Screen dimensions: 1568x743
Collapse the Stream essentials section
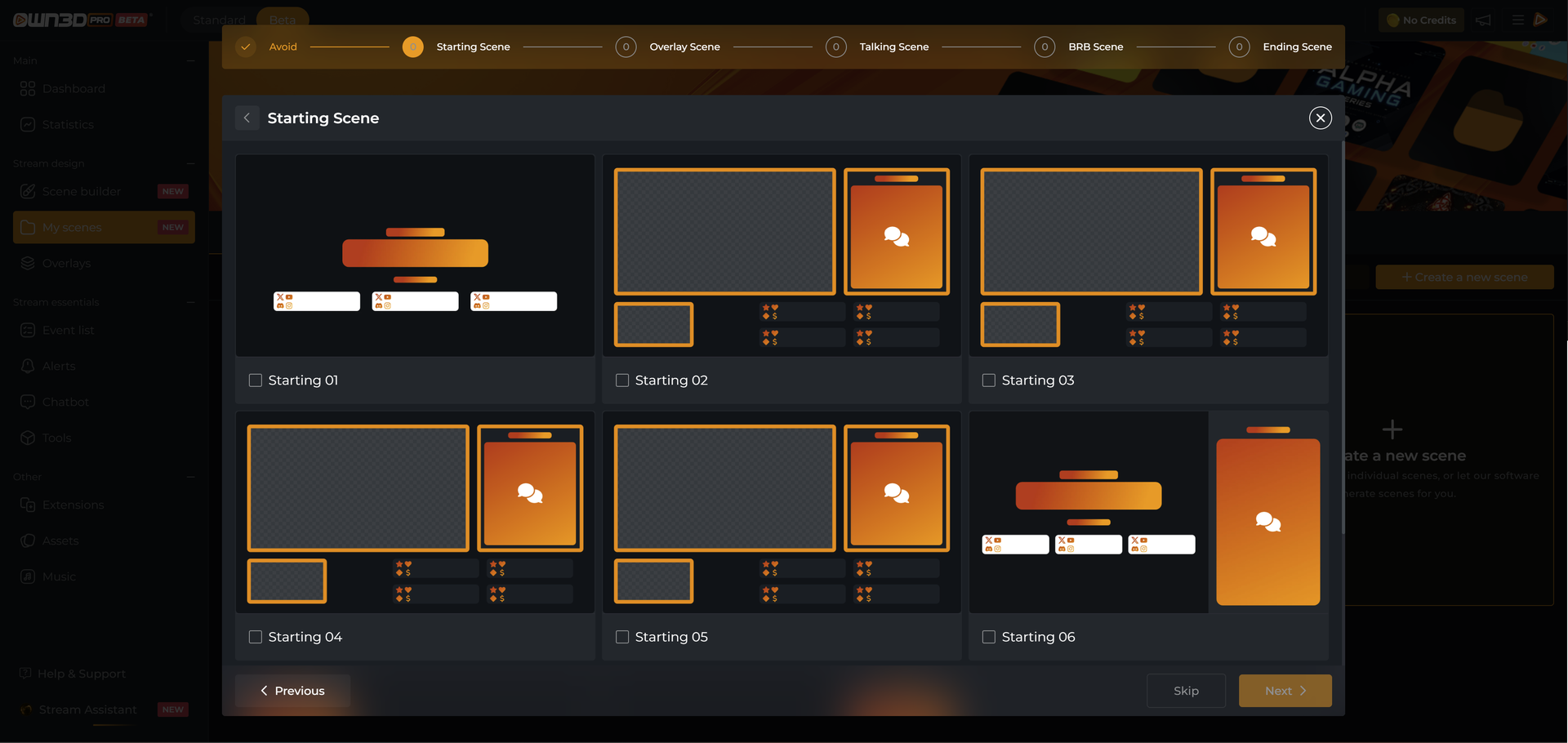[190, 302]
